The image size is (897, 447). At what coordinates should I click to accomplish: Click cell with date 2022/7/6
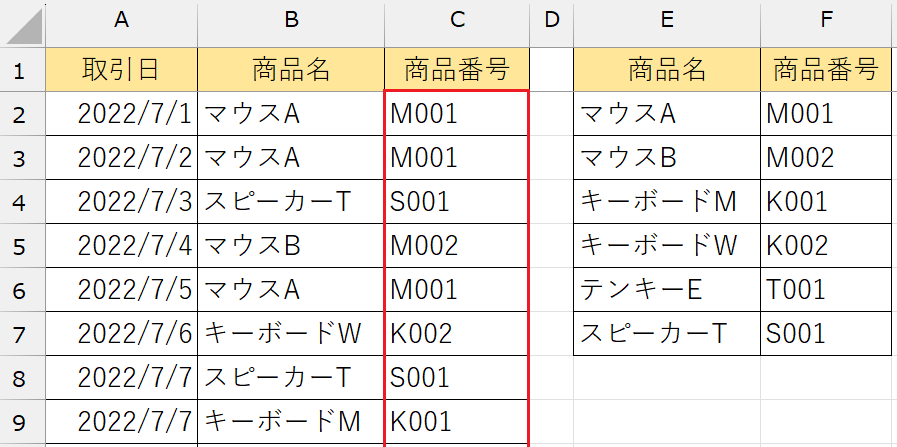(122, 333)
